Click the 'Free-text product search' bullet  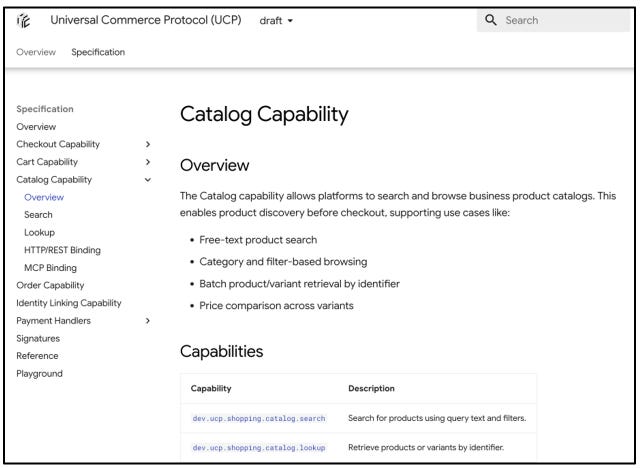(258, 240)
